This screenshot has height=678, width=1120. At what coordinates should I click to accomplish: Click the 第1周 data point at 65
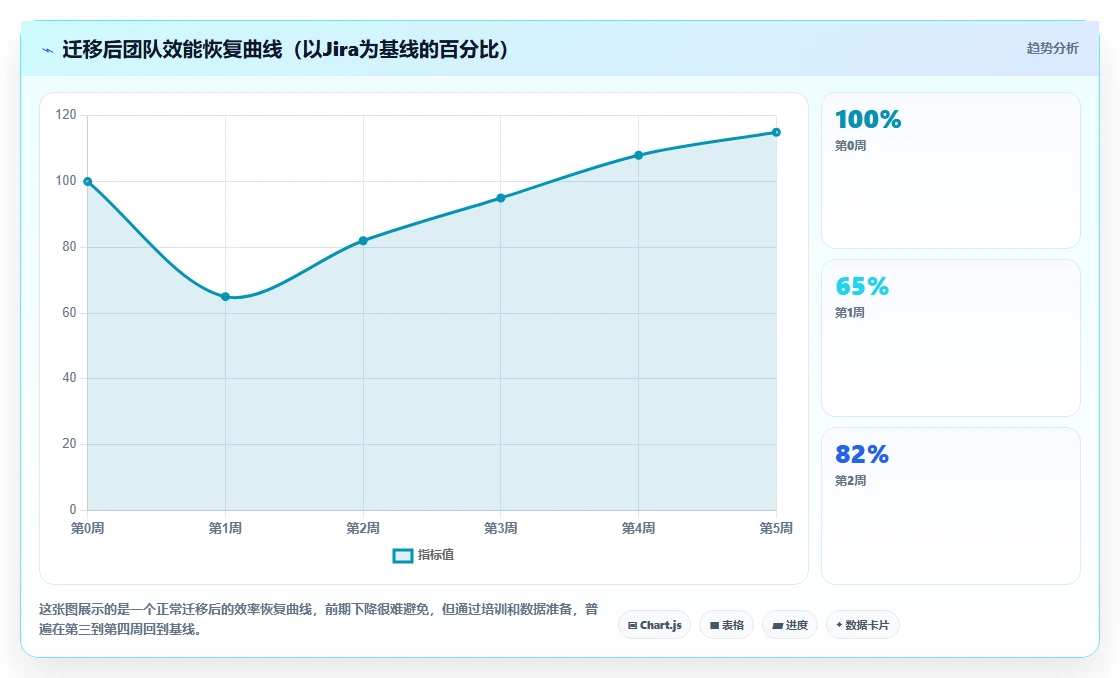point(225,296)
